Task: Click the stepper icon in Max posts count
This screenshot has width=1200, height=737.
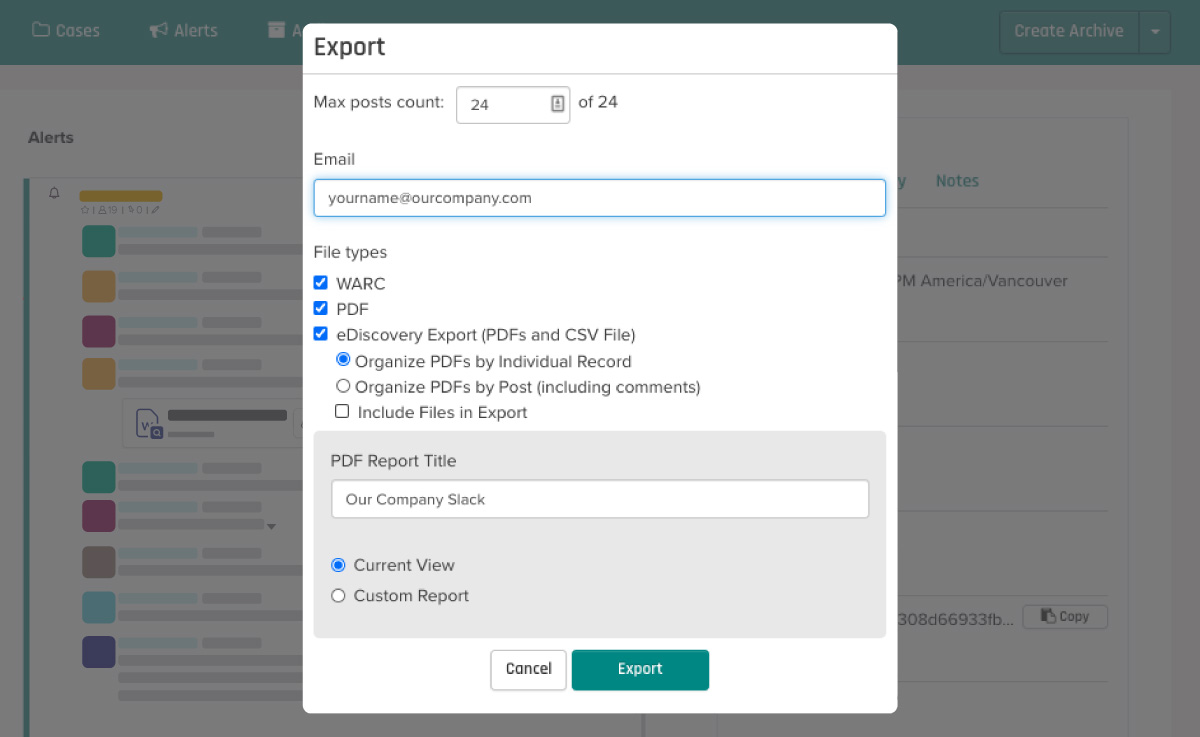Action: pyautogui.click(x=558, y=104)
